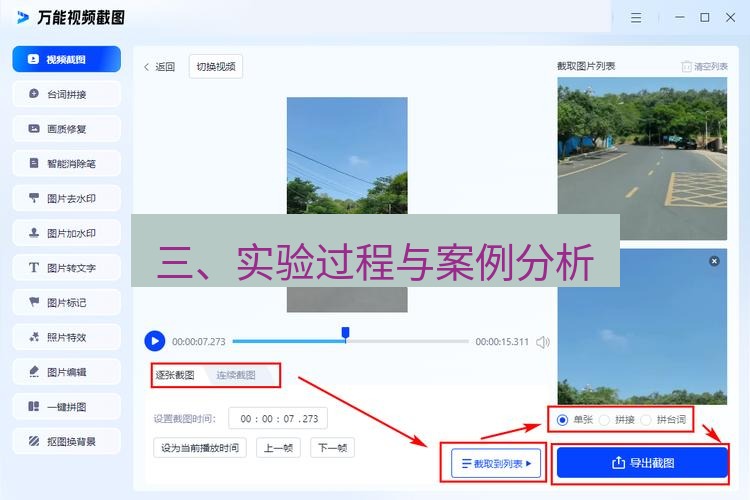Open 智能消除笔 tool
The height and width of the screenshot is (500, 750).
[66, 164]
